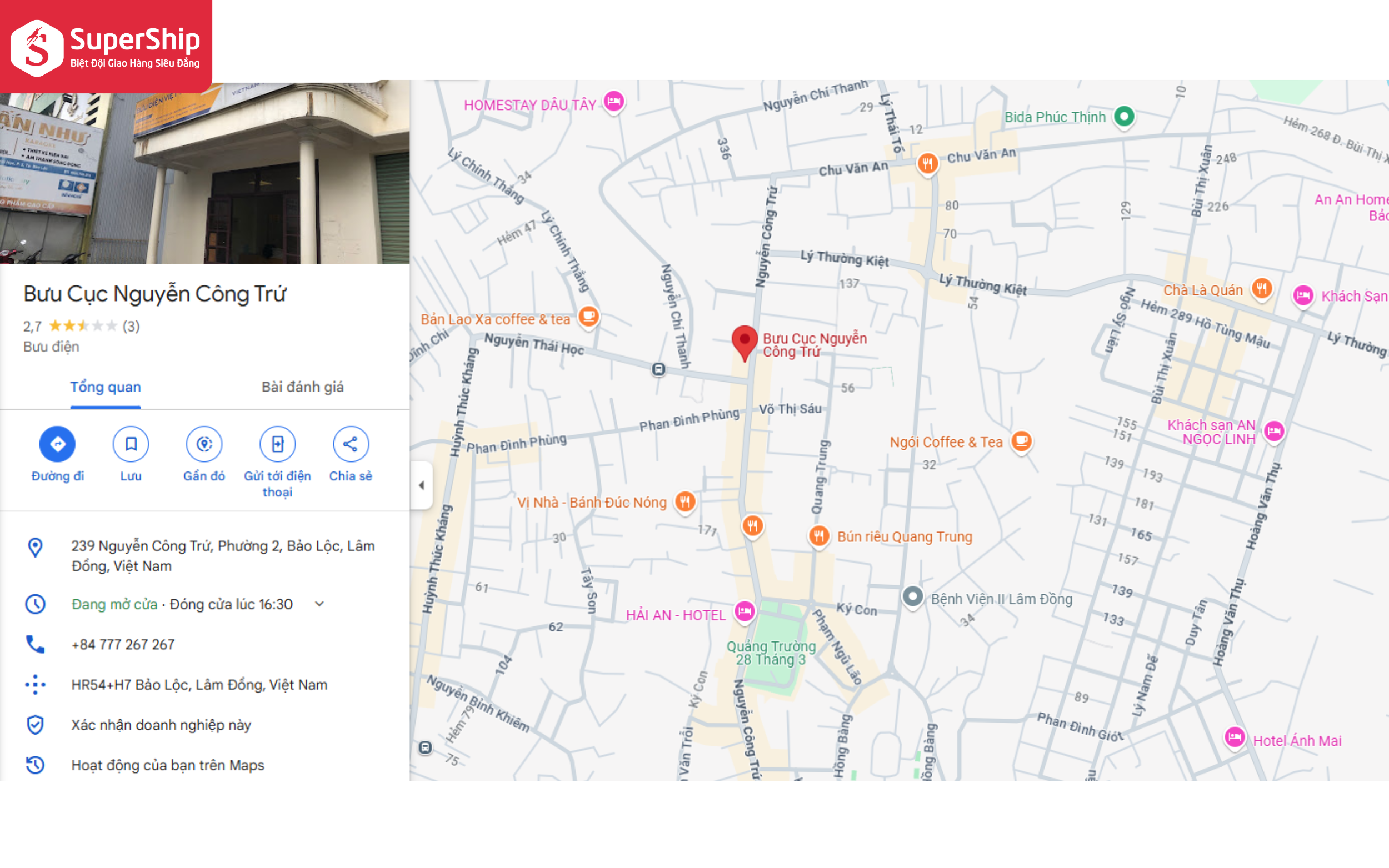Click Gửi tới điện thoại icon
This screenshot has width=1389, height=868.
[278, 444]
